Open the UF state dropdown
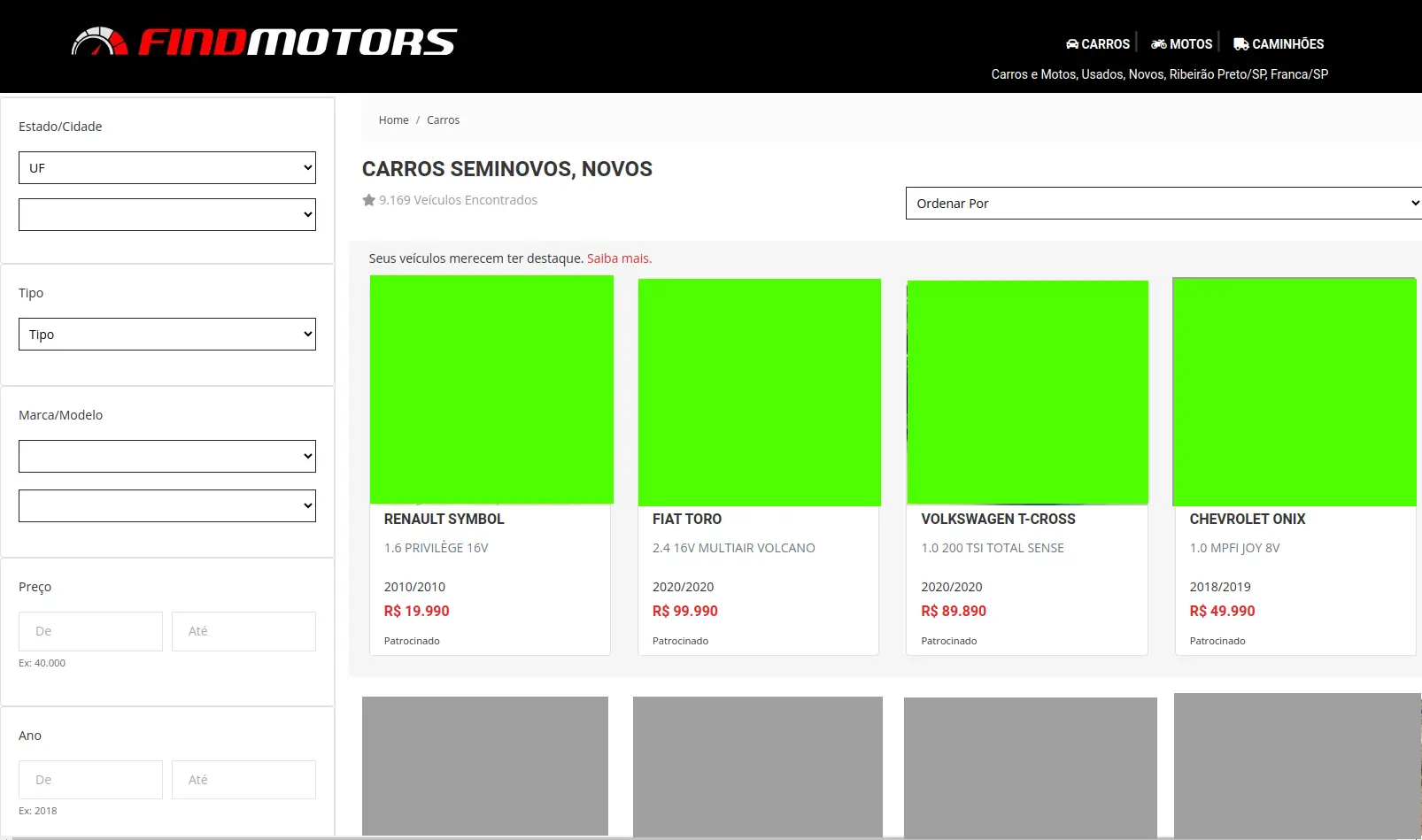1422x840 pixels. click(x=167, y=168)
